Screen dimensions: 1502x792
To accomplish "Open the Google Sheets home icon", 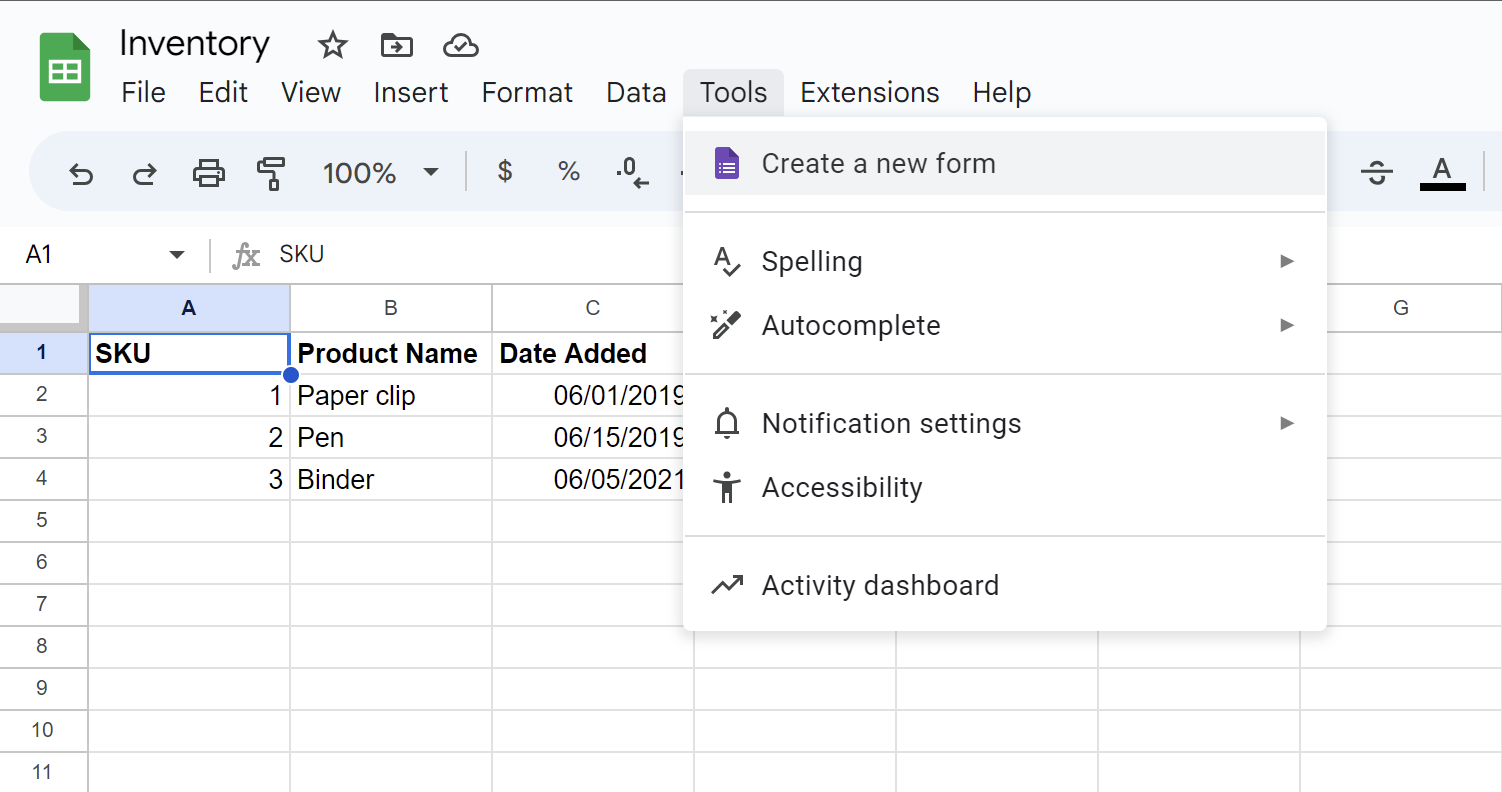I will pyautogui.click(x=65, y=67).
